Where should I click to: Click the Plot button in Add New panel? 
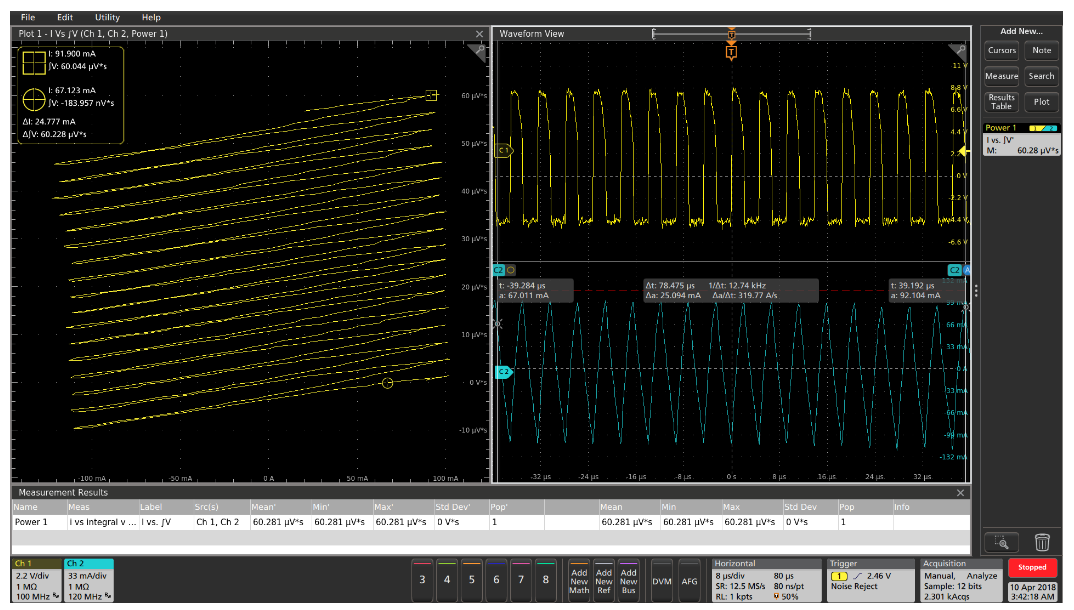pyautogui.click(x=1043, y=101)
